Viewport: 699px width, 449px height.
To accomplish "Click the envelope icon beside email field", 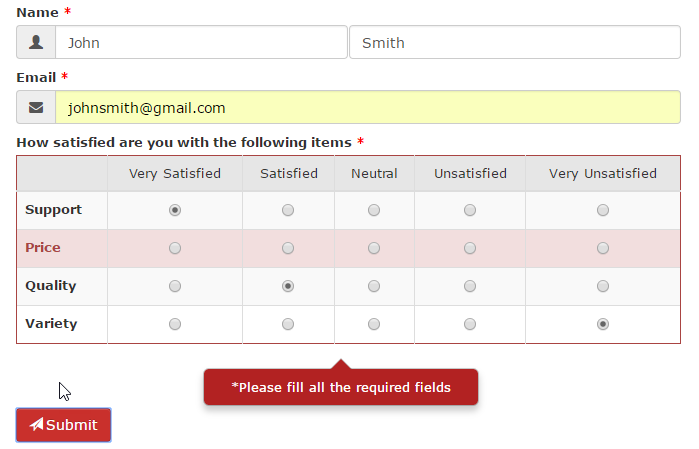I will (36, 108).
